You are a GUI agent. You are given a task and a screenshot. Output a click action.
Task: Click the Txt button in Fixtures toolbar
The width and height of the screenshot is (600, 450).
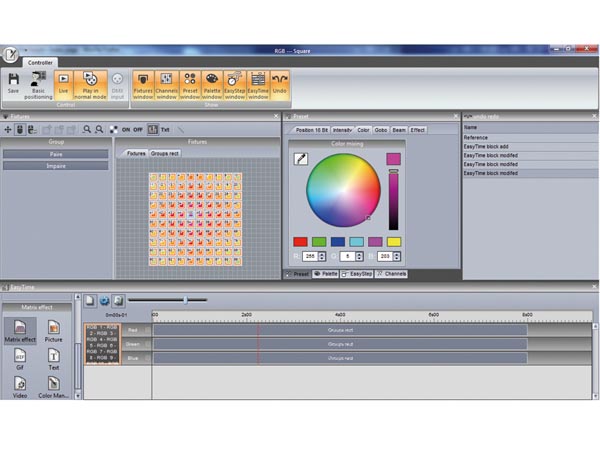pos(165,130)
